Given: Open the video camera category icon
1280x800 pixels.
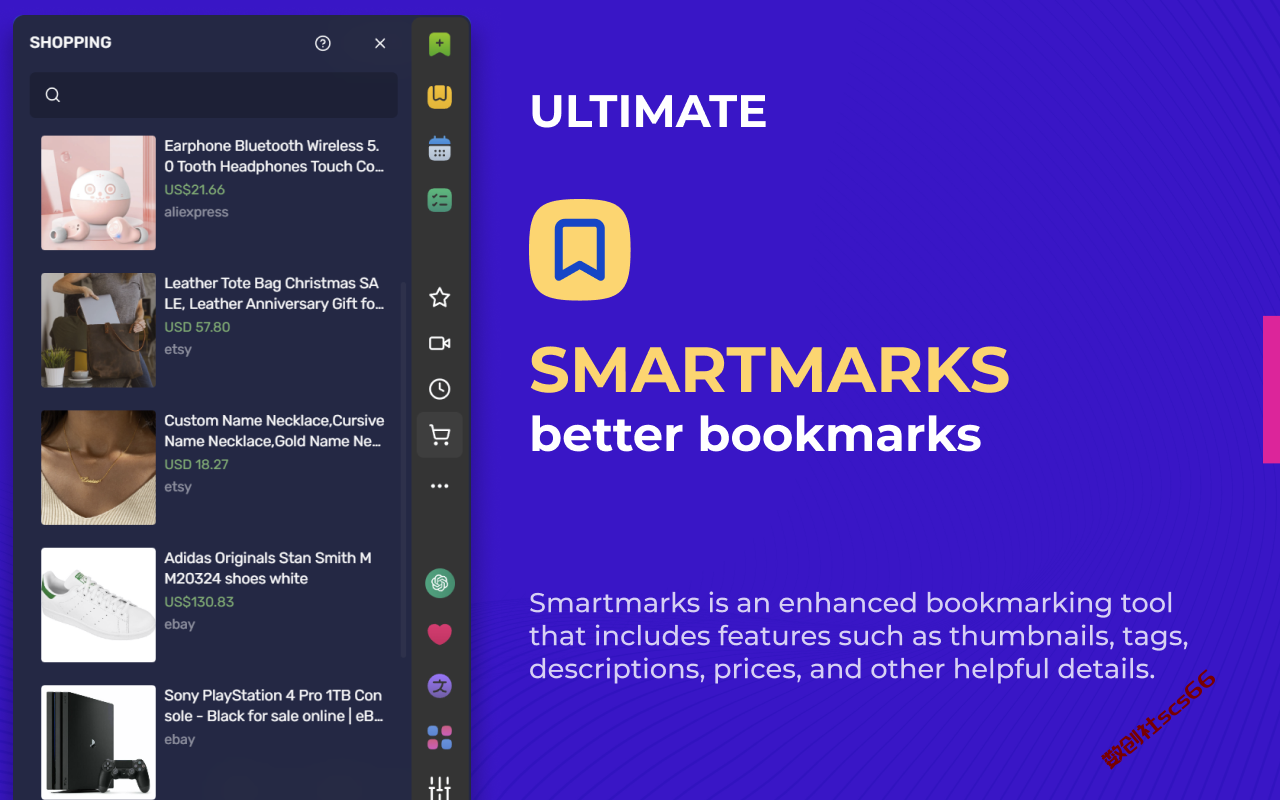Looking at the screenshot, I should (440, 343).
